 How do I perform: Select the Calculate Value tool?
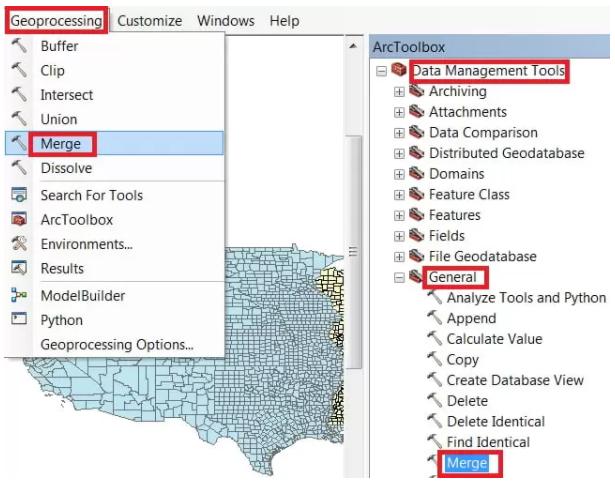(494, 339)
